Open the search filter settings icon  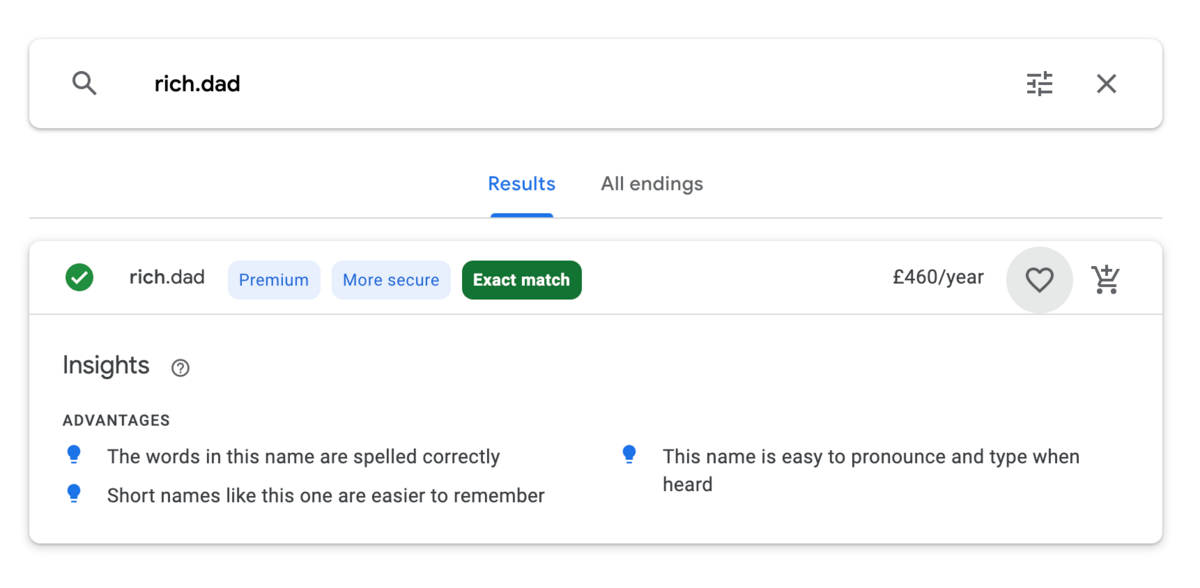[x=1040, y=83]
